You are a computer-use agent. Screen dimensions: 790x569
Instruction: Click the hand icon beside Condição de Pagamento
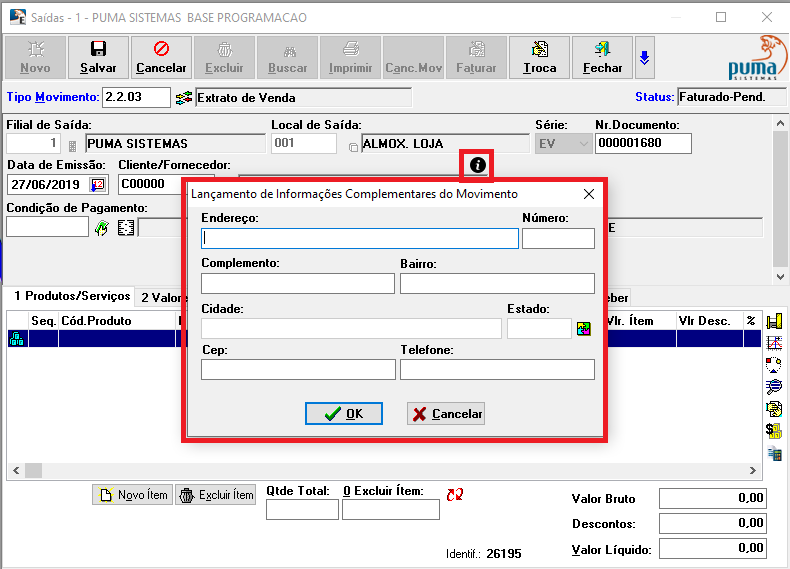[x=102, y=228]
